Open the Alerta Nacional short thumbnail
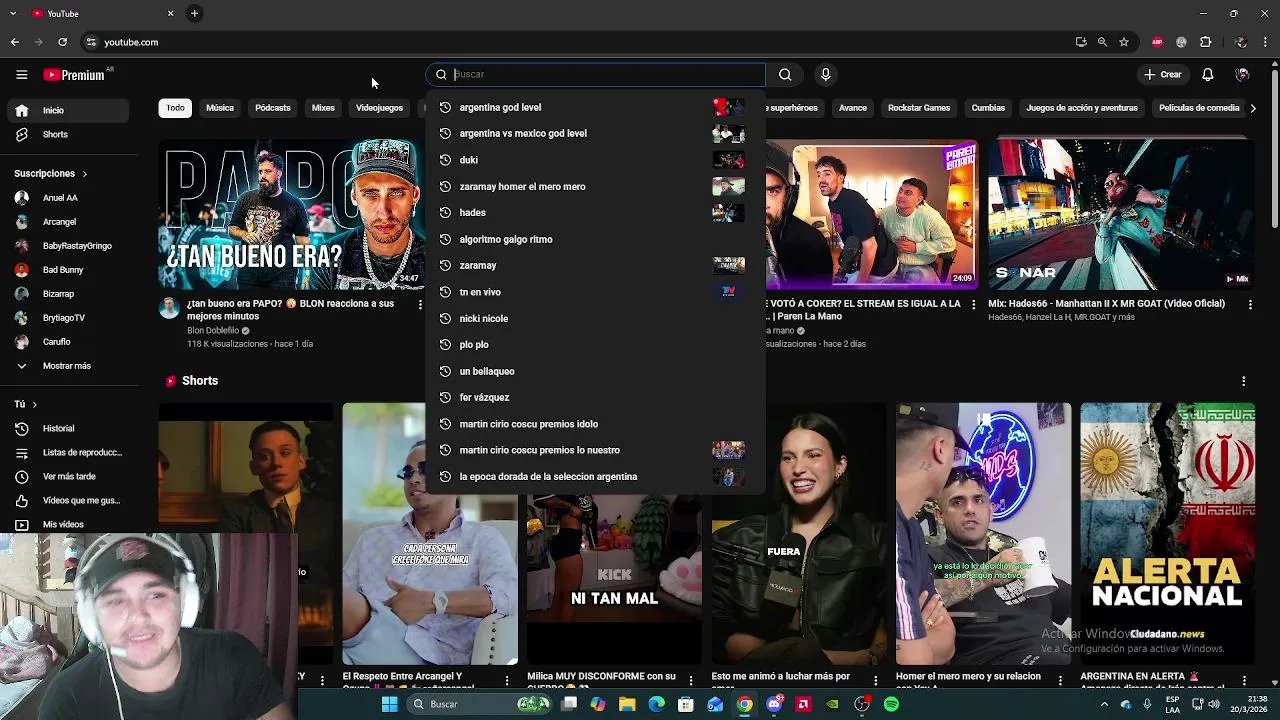Image resolution: width=1280 pixels, height=720 pixels. [1167, 534]
